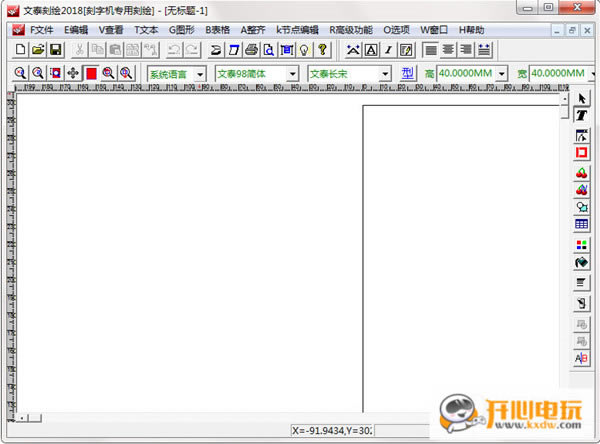This screenshot has height=444, width=600.
Task: Click the light bulb tip icon
Action: click(304, 50)
